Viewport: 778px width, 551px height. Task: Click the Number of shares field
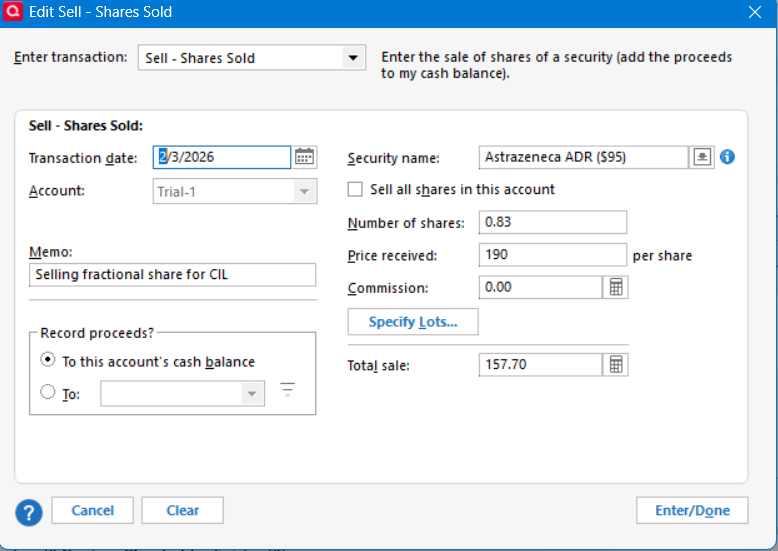coord(553,222)
